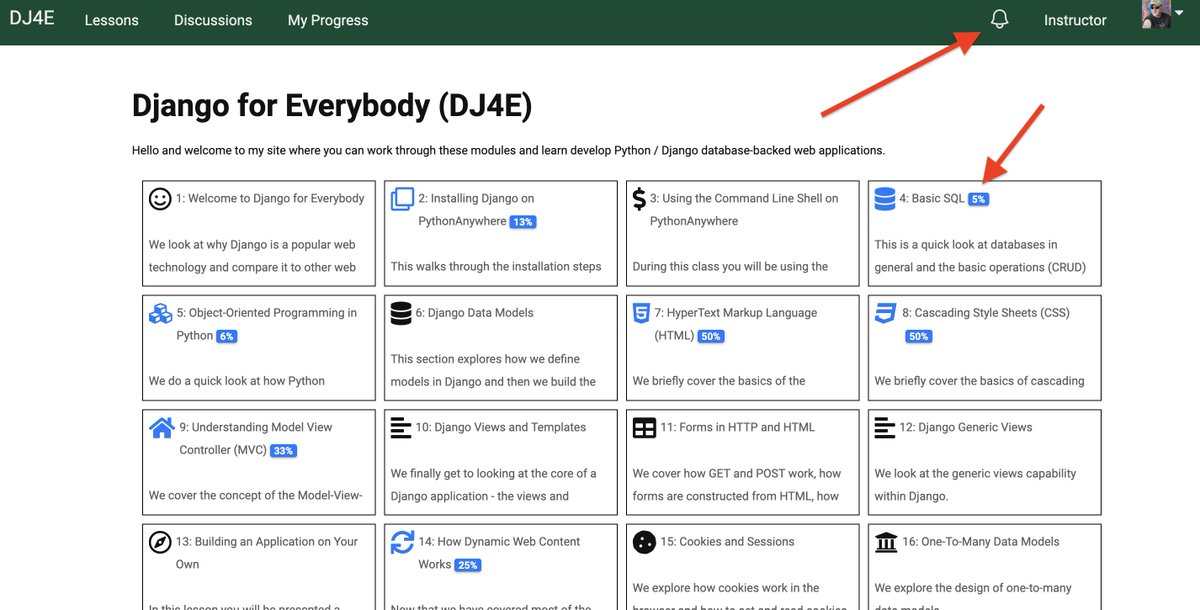The height and width of the screenshot is (610, 1200).
Task: Go to My Progress in the navbar
Action: click(x=328, y=20)
